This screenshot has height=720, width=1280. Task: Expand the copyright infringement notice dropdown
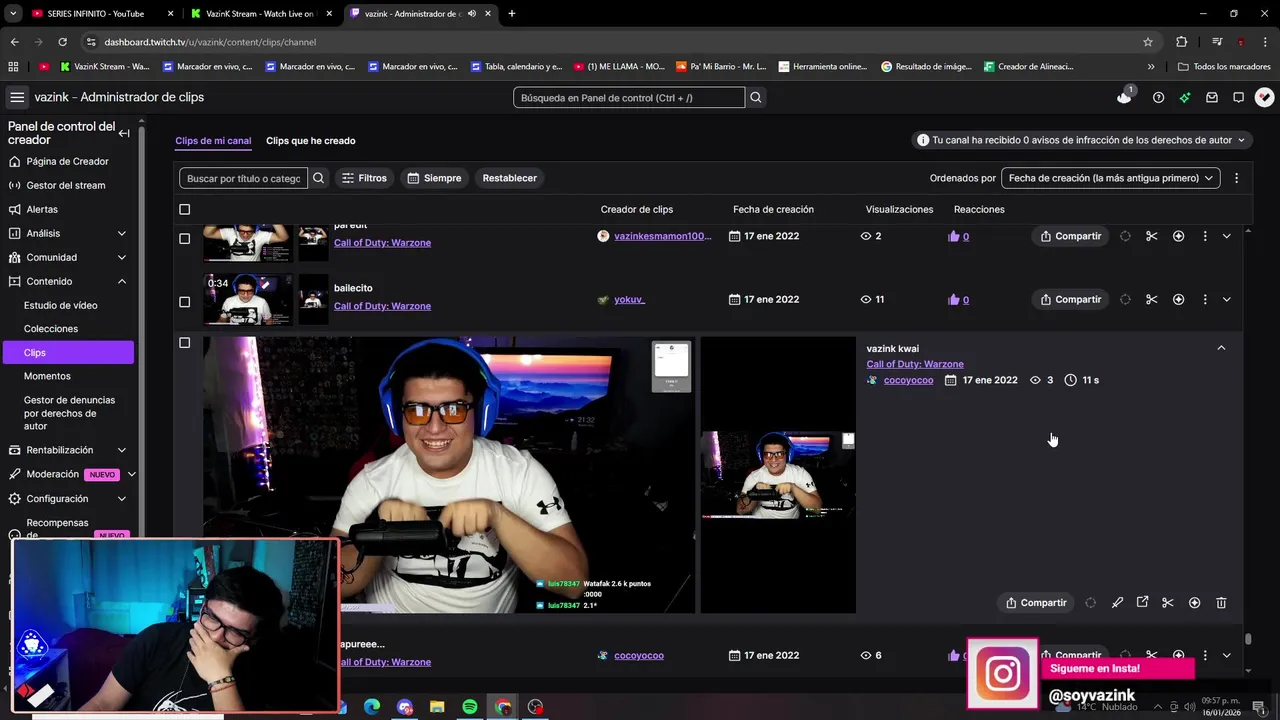point(1082,140)
